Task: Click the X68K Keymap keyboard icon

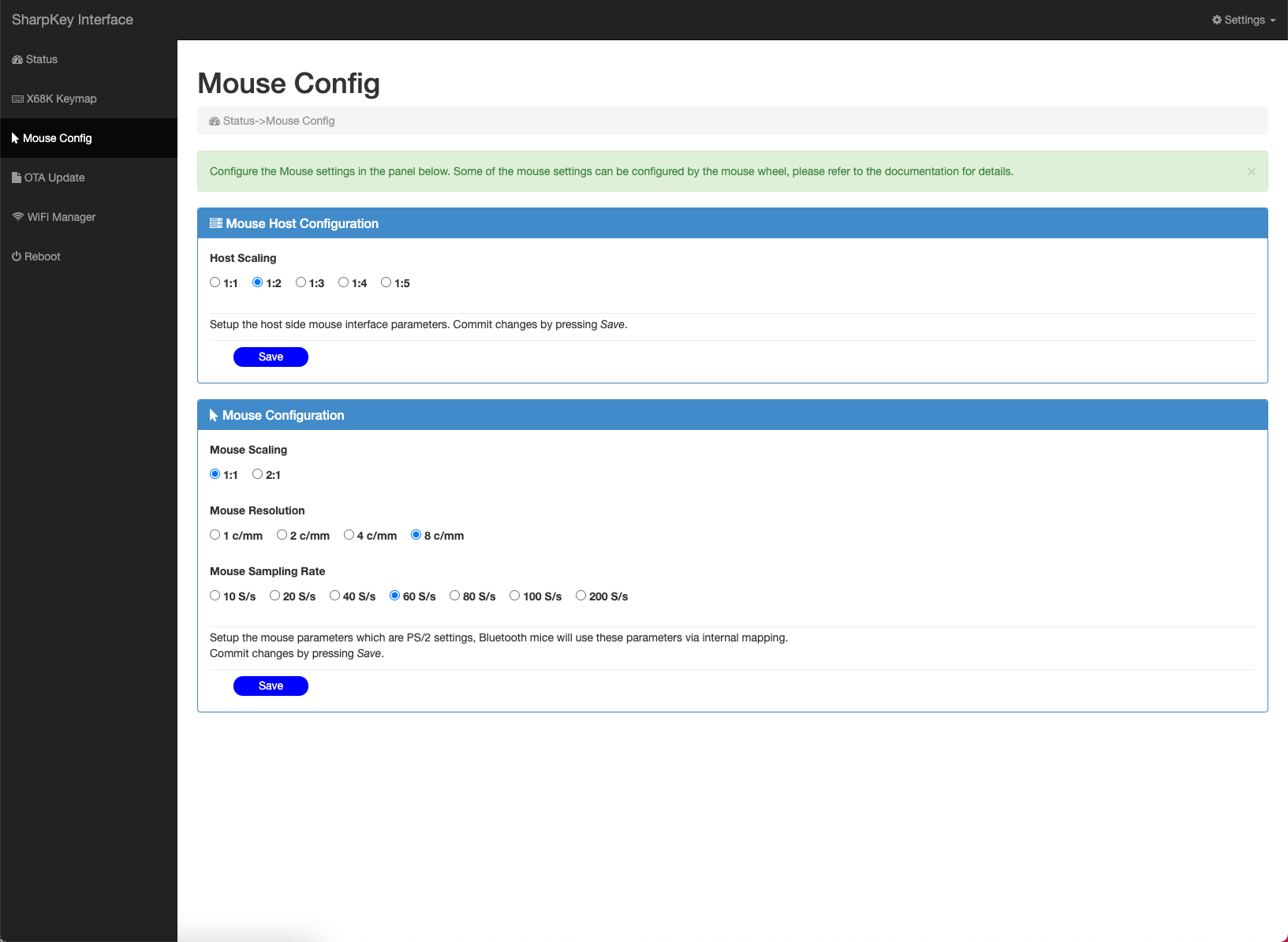Action: [x=17, y=99]
